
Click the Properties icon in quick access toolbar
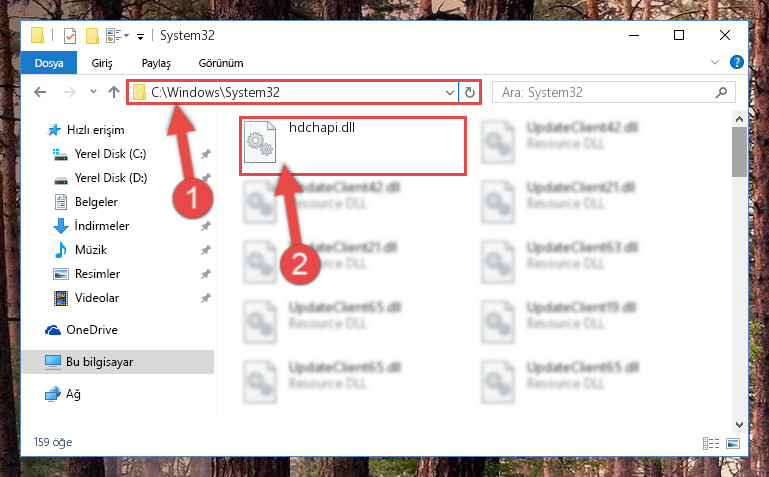pos(70,36)
